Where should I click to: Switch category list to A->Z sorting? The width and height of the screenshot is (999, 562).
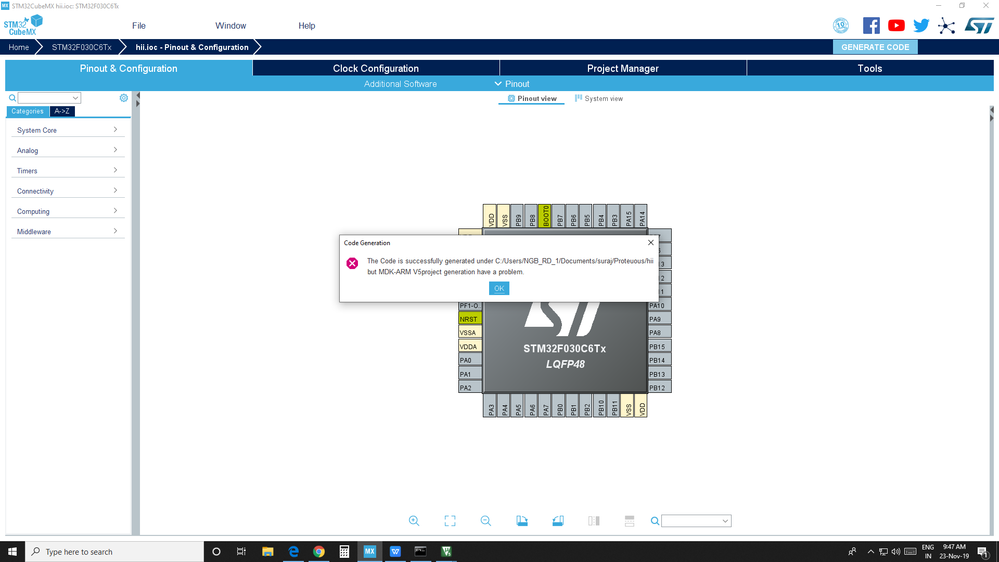tap(62, 111)
